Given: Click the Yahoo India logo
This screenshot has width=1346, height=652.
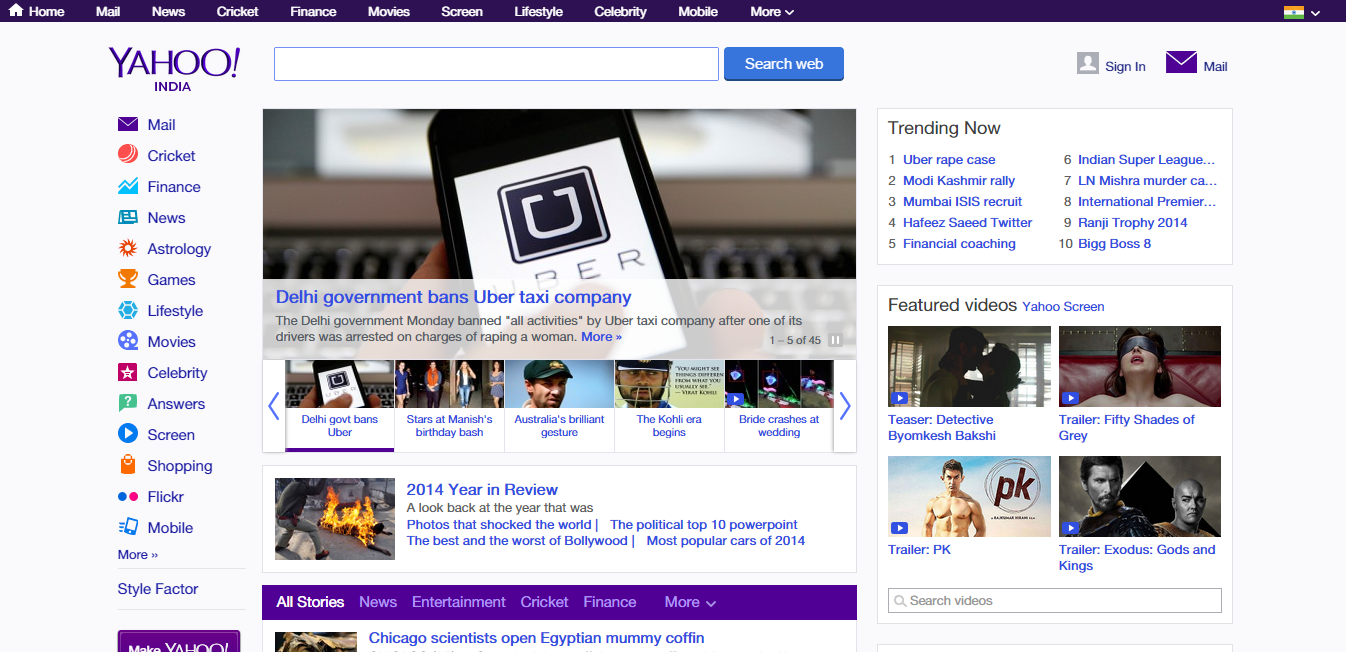Looking at the screenshot, I should 174,68.
